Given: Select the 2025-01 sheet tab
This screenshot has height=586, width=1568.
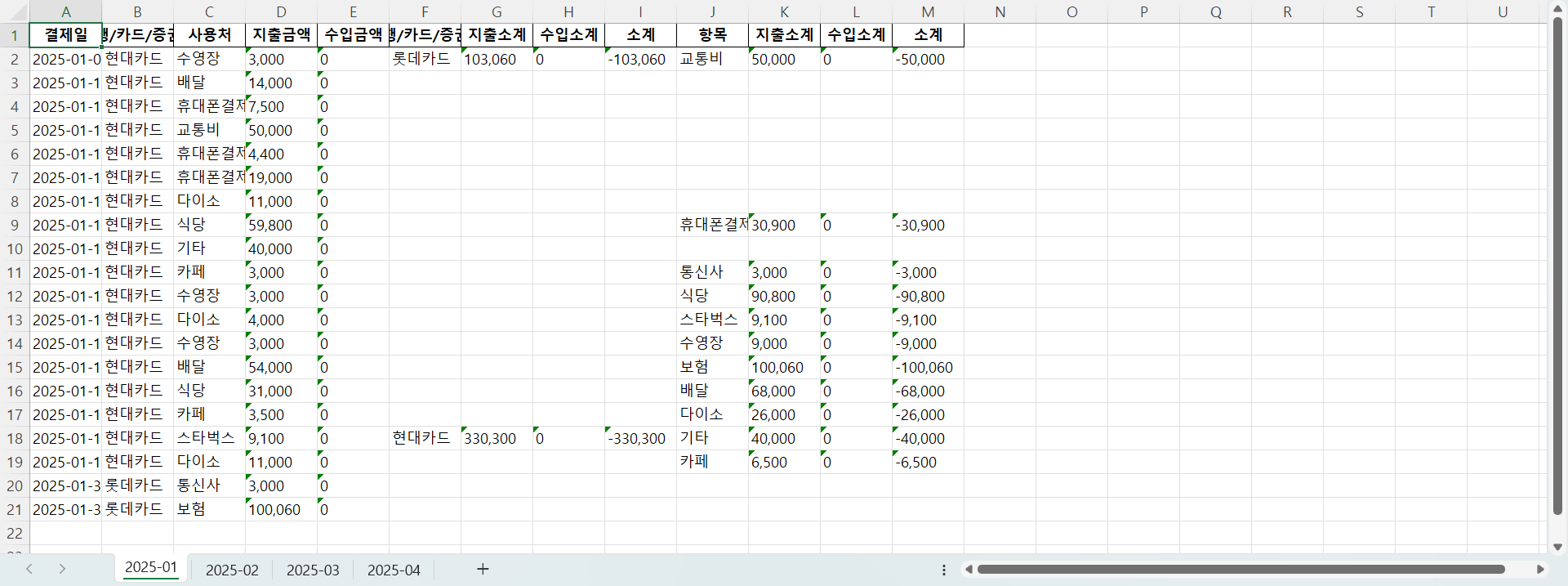Looking at the screenshot, I should tap(151, 568).
